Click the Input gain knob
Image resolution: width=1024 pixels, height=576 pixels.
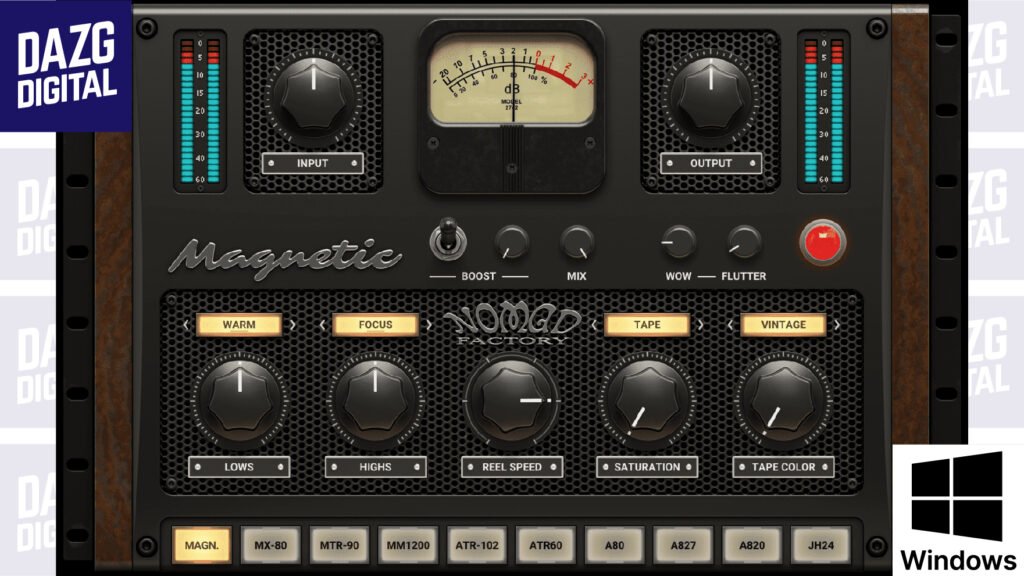click(313, 96)
